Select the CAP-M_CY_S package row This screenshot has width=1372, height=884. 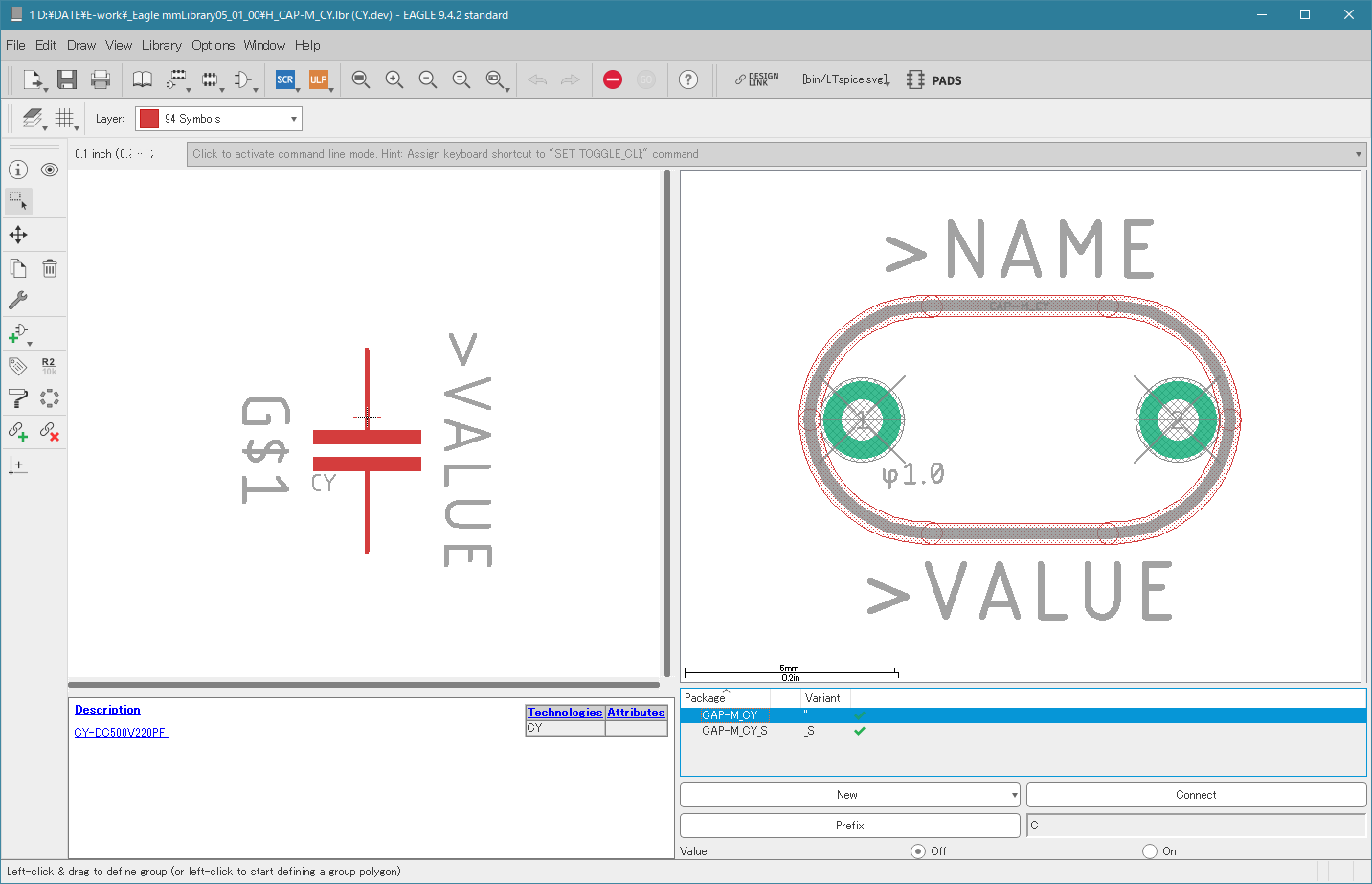pos(1023,731)
